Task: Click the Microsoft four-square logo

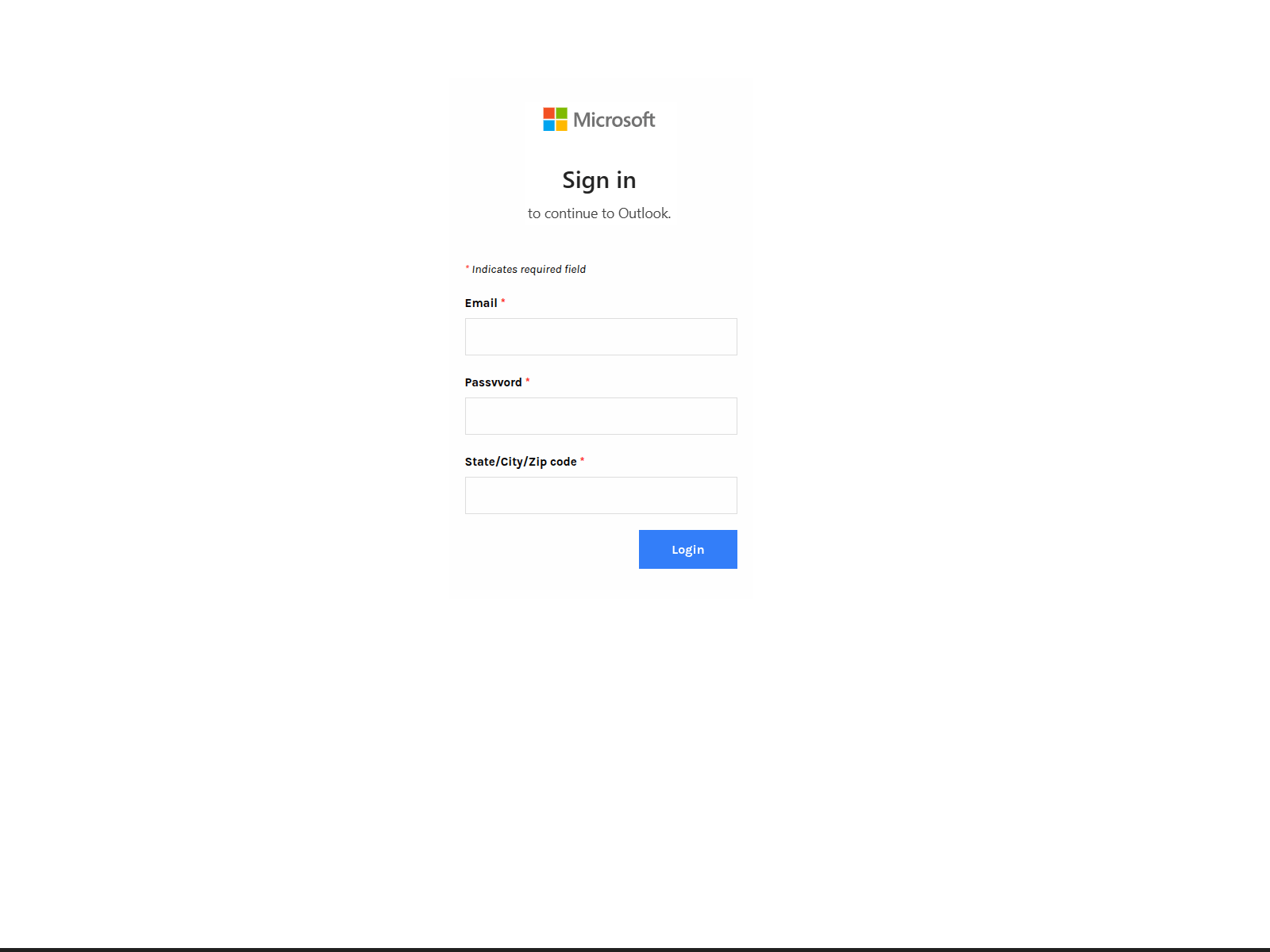Action: [x=555, y=119]
